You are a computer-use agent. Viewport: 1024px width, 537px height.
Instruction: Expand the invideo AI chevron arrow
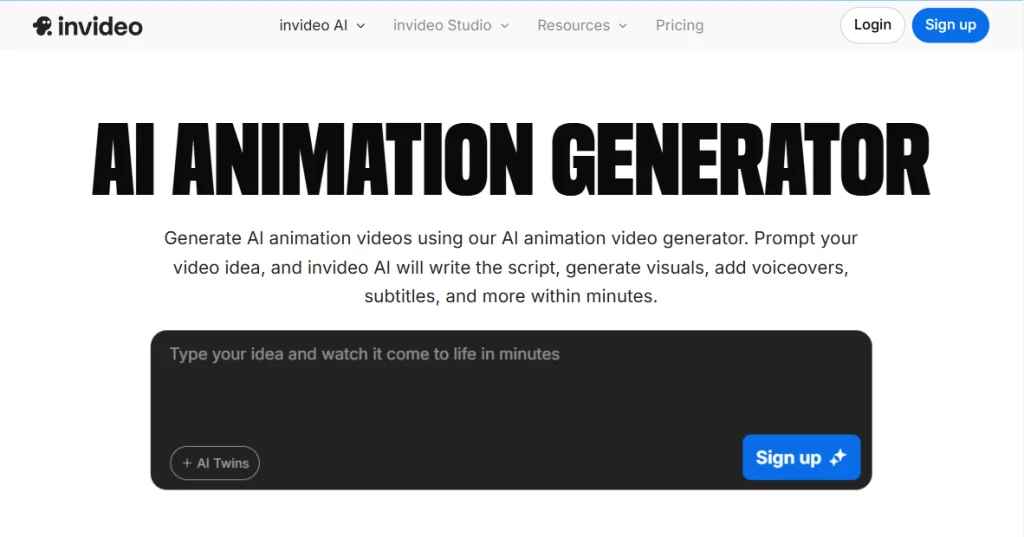click(x=360, y=26)
